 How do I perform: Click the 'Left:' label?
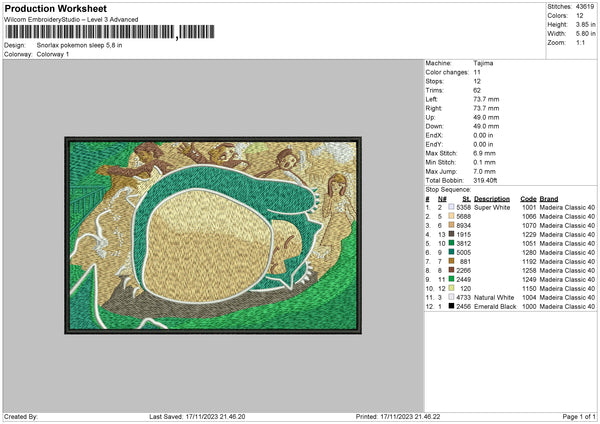432,99
